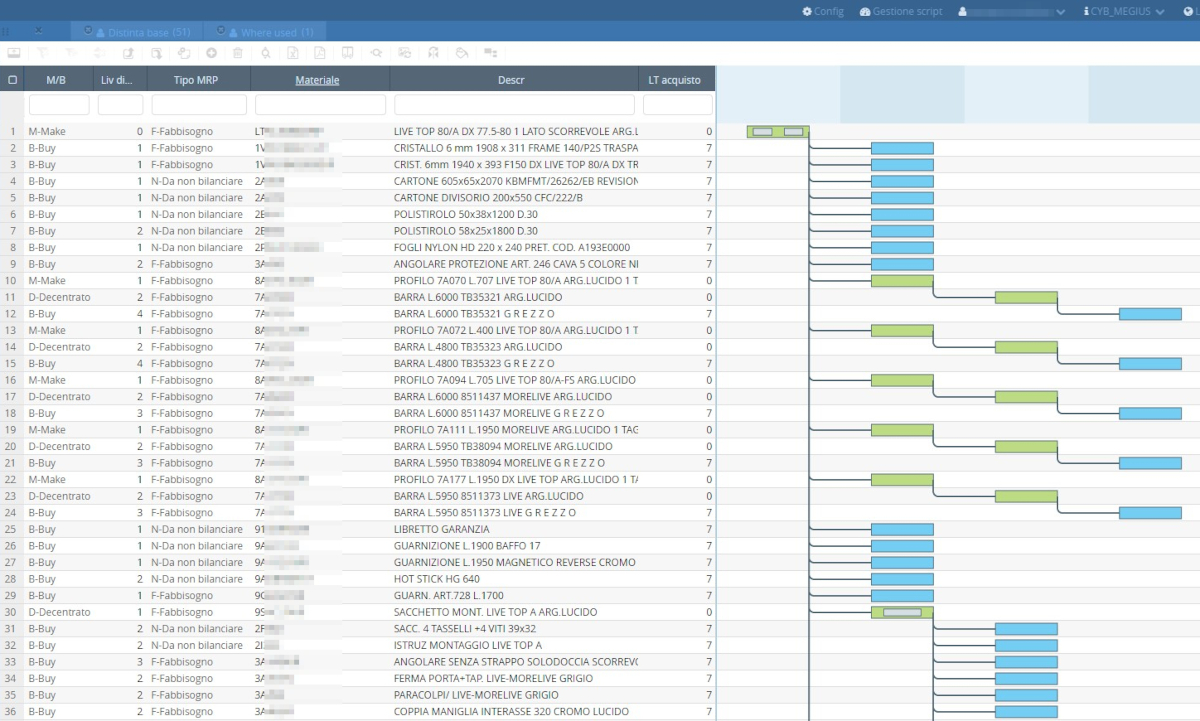
Task: Focus the Descr filter input field
Action: point(514,105)
